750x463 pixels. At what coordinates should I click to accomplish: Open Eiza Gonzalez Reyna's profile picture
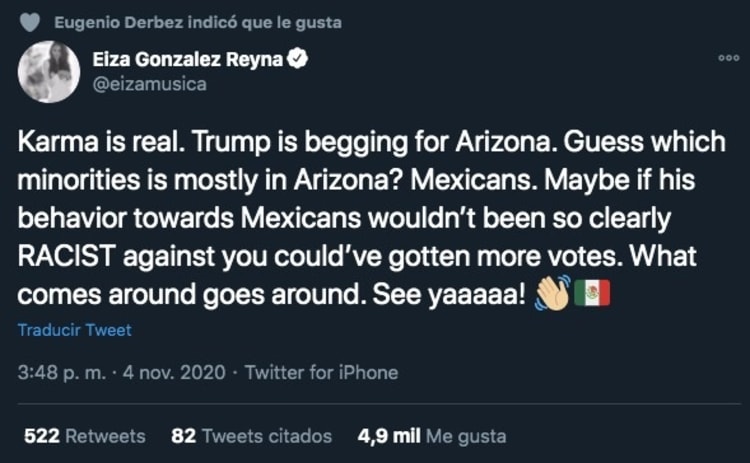pos(50,71)
